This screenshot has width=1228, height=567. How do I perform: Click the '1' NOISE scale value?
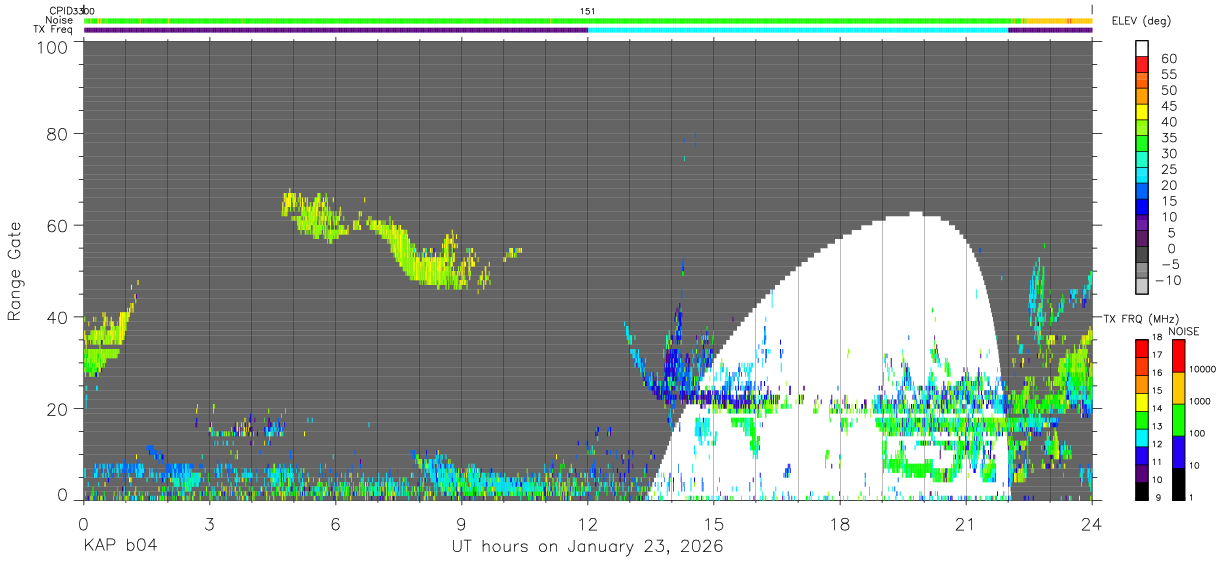[1191, 497]
